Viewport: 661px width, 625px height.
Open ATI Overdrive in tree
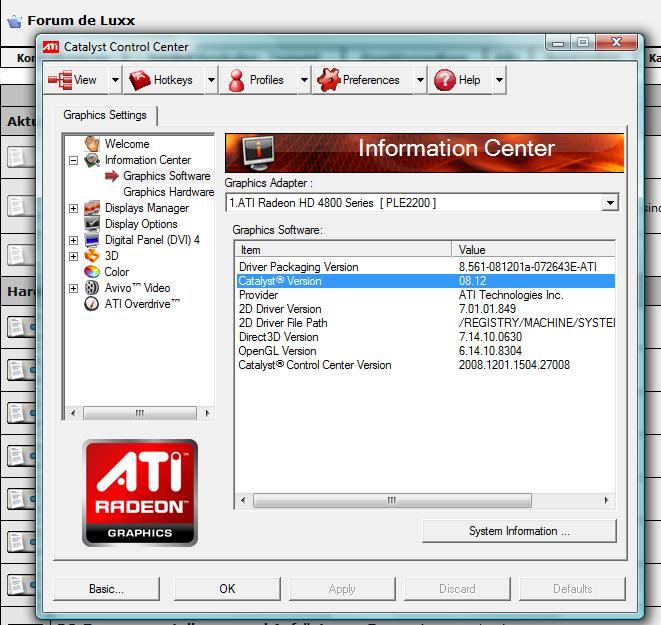click(142, 304)
